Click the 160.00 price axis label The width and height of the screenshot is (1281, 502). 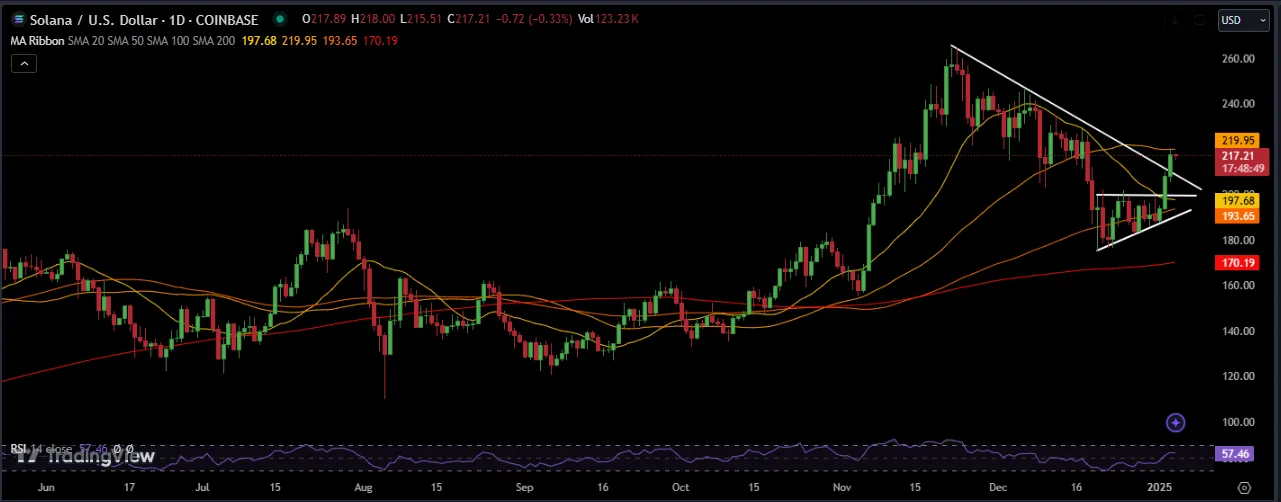pyautogui.click(x=1239, y=285)
